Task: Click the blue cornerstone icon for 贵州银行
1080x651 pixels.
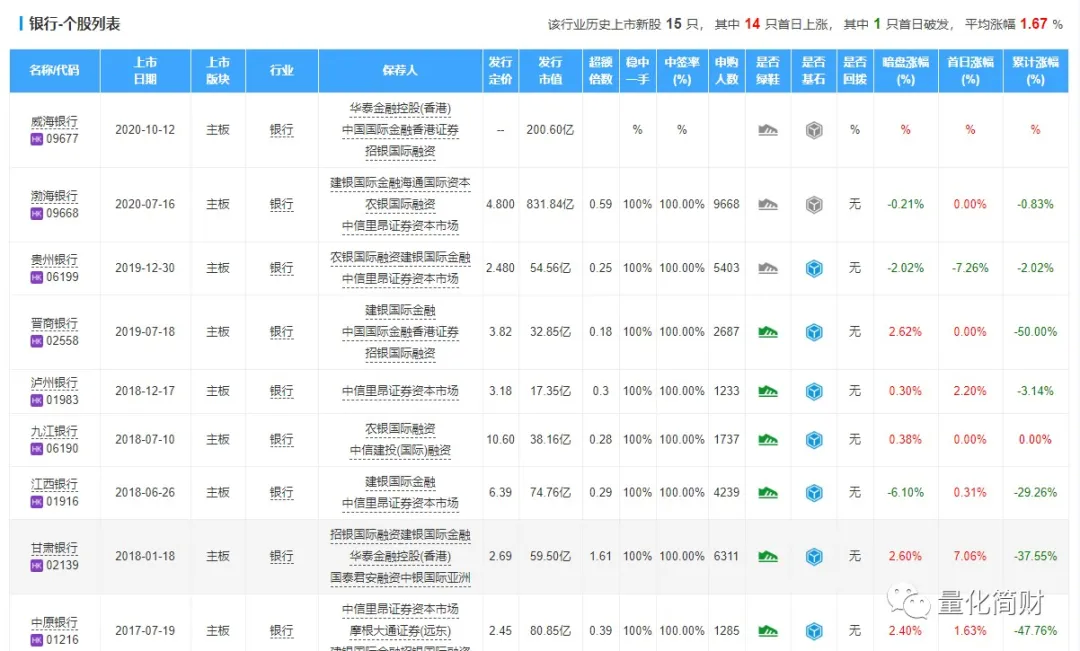Action: pyautogui.click(x=814, y=268)
